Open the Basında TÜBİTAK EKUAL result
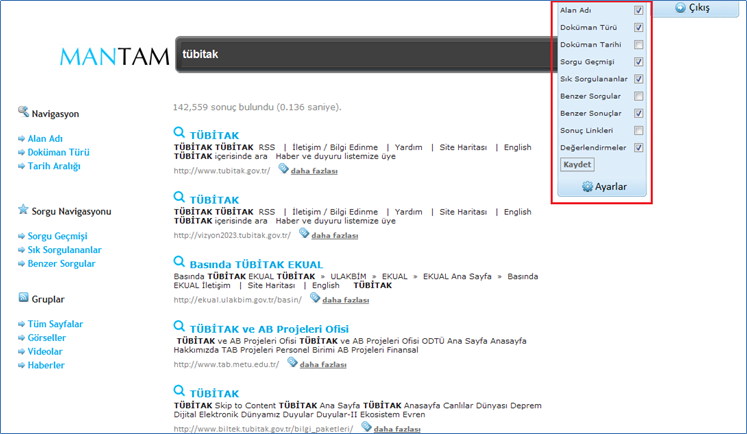This screenshot has height=434, width=747. (x=256, y=265)
